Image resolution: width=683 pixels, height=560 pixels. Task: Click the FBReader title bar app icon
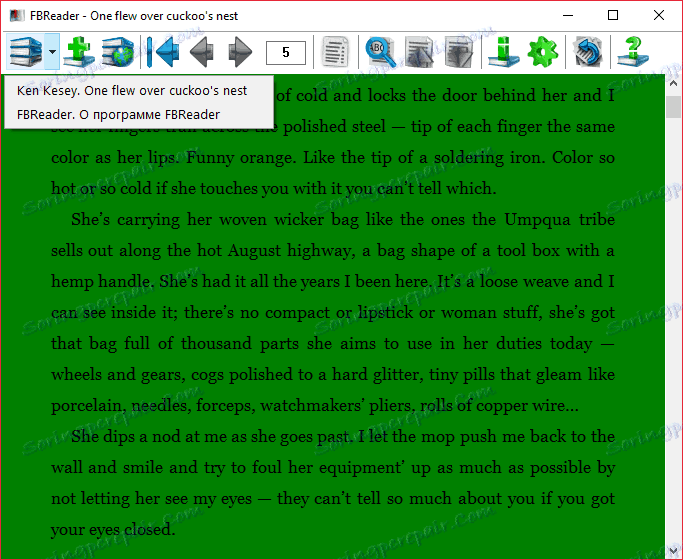coord(17,16)
